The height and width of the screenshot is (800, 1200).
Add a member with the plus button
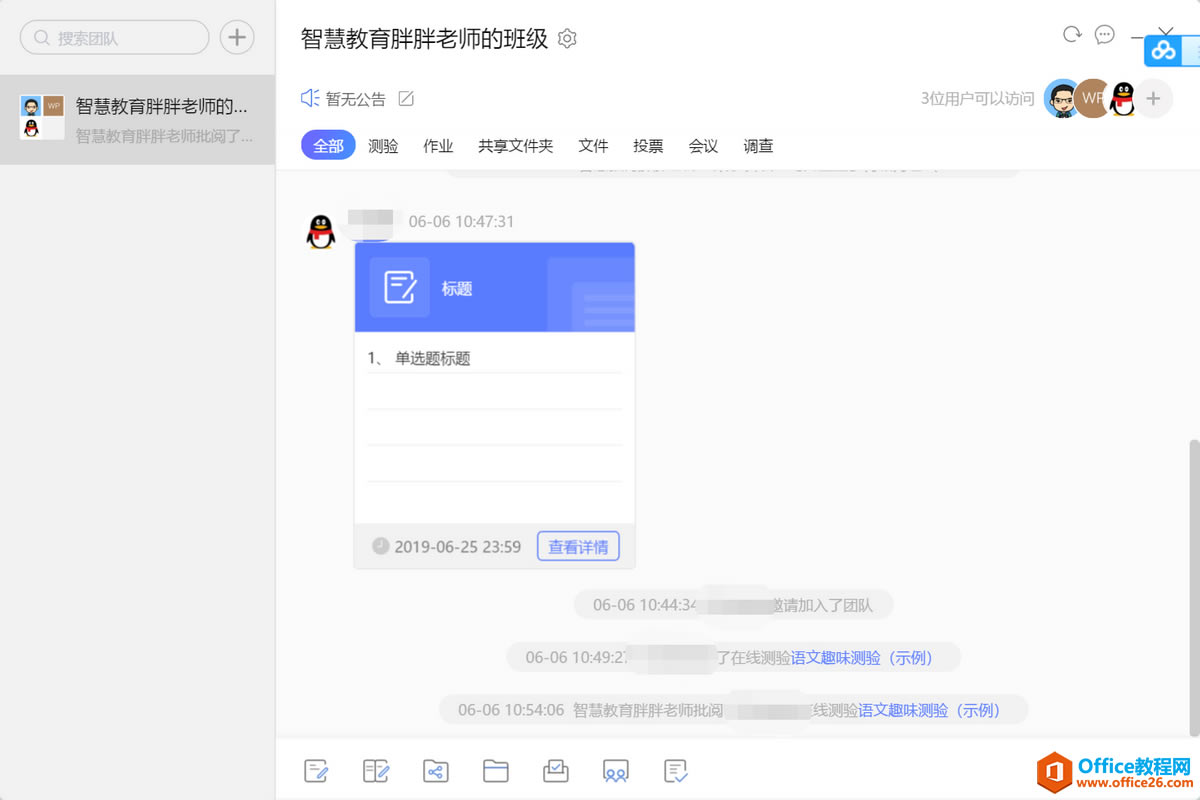pyautogui.click(x=1153, y=99)
